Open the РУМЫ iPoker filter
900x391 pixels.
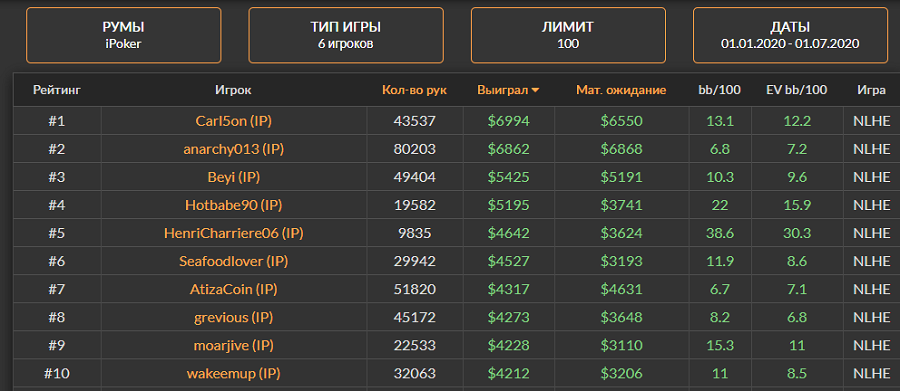[x=123, y=35]
